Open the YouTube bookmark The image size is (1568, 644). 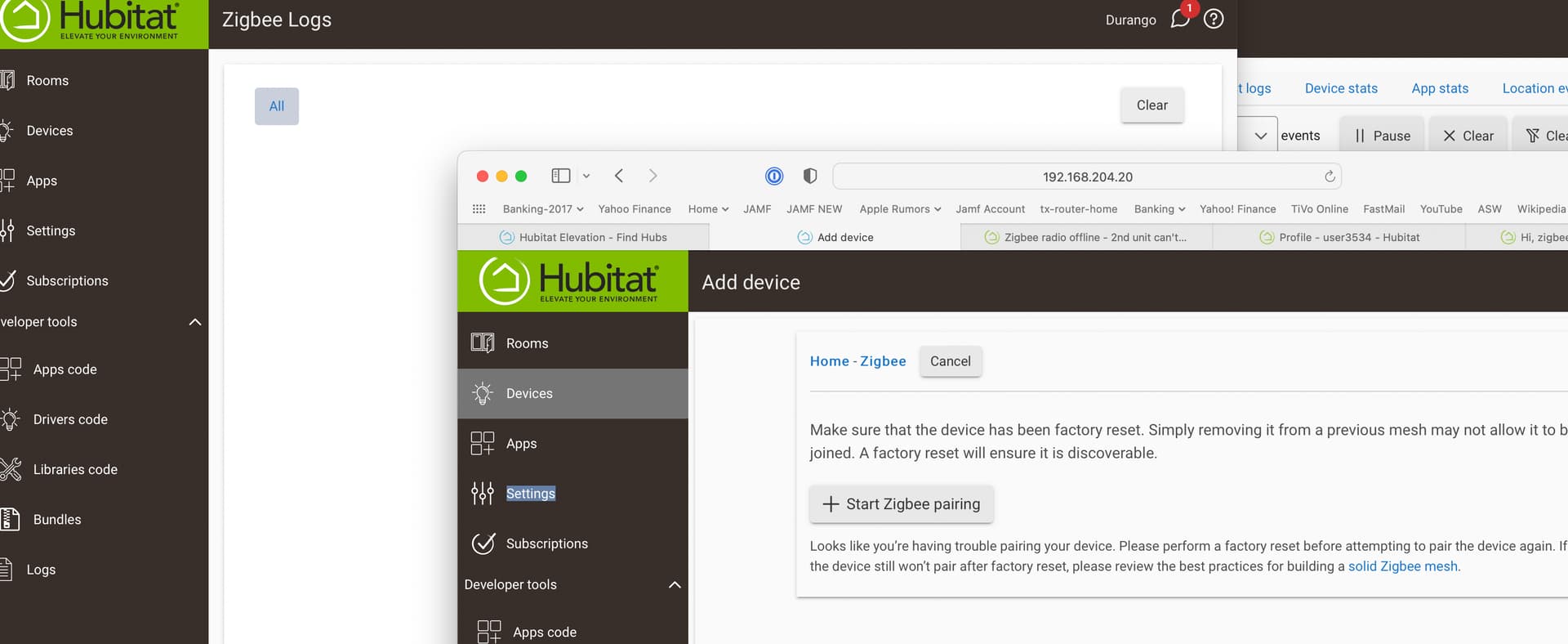click(1441, 209)
